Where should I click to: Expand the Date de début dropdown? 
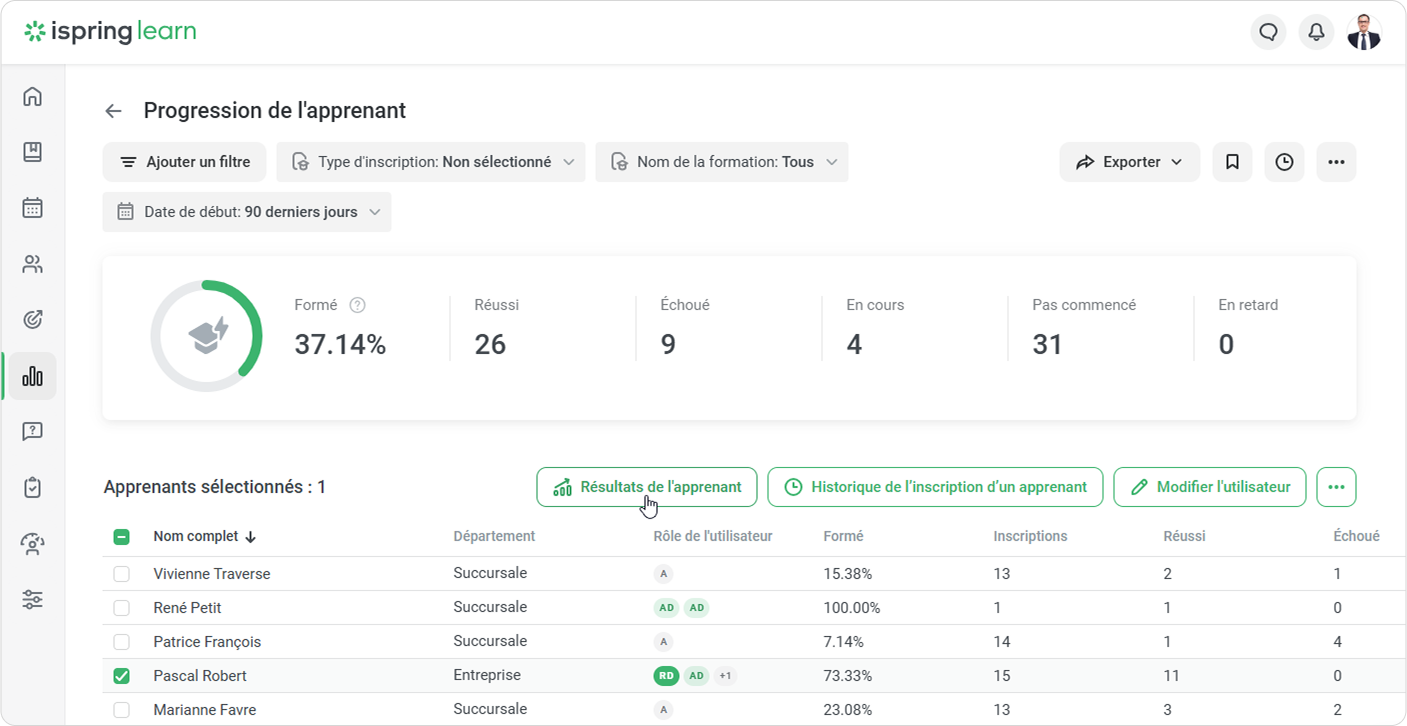(247, 212)
